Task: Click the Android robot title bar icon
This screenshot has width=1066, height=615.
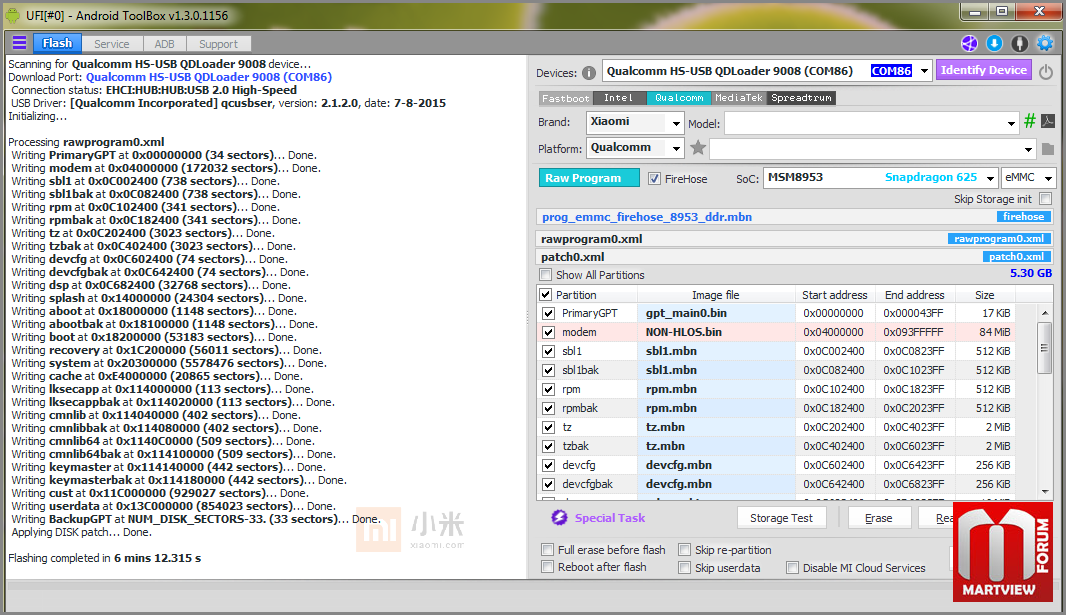Action: click(x=13, y=15)
